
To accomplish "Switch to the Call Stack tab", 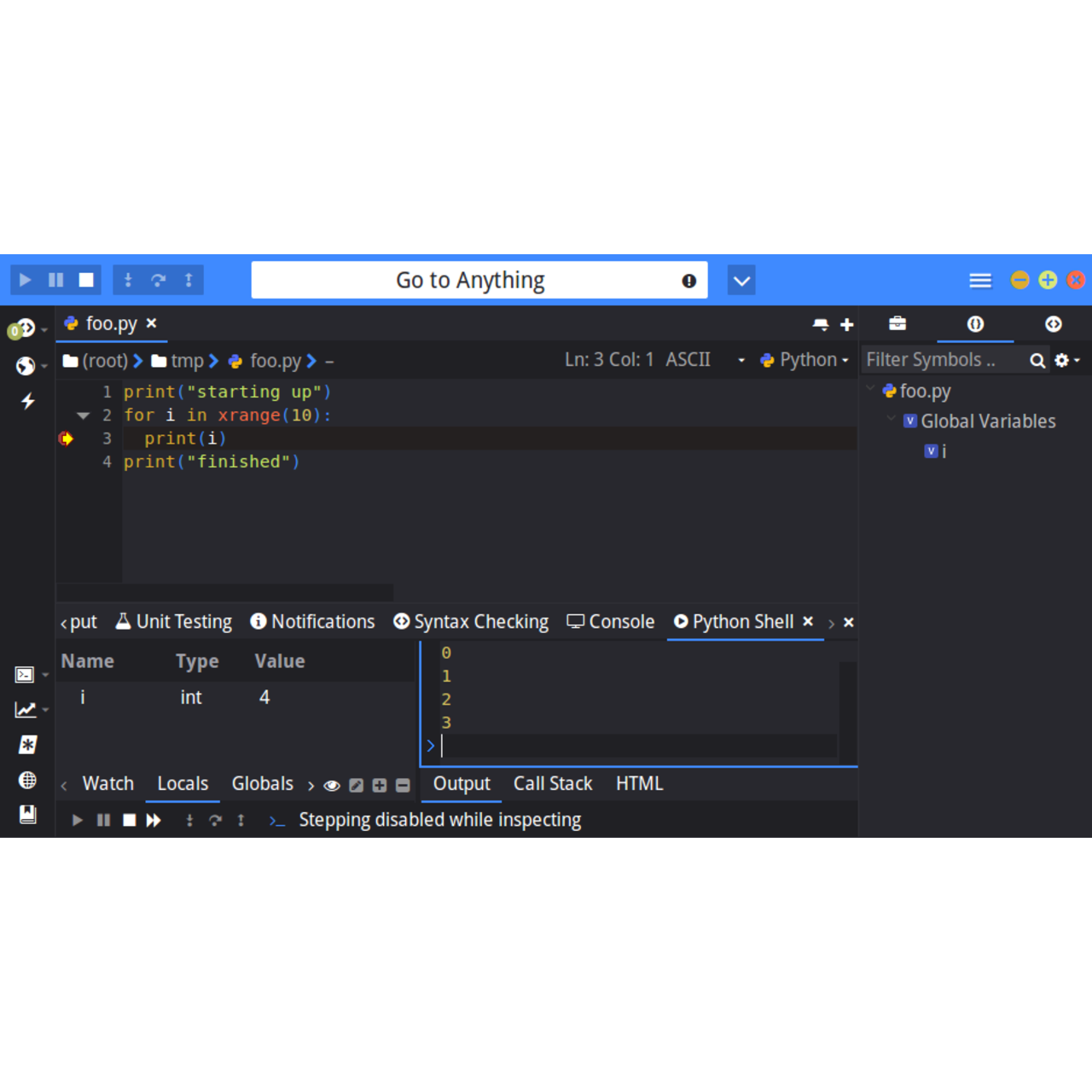I will [x=553, y=783].
